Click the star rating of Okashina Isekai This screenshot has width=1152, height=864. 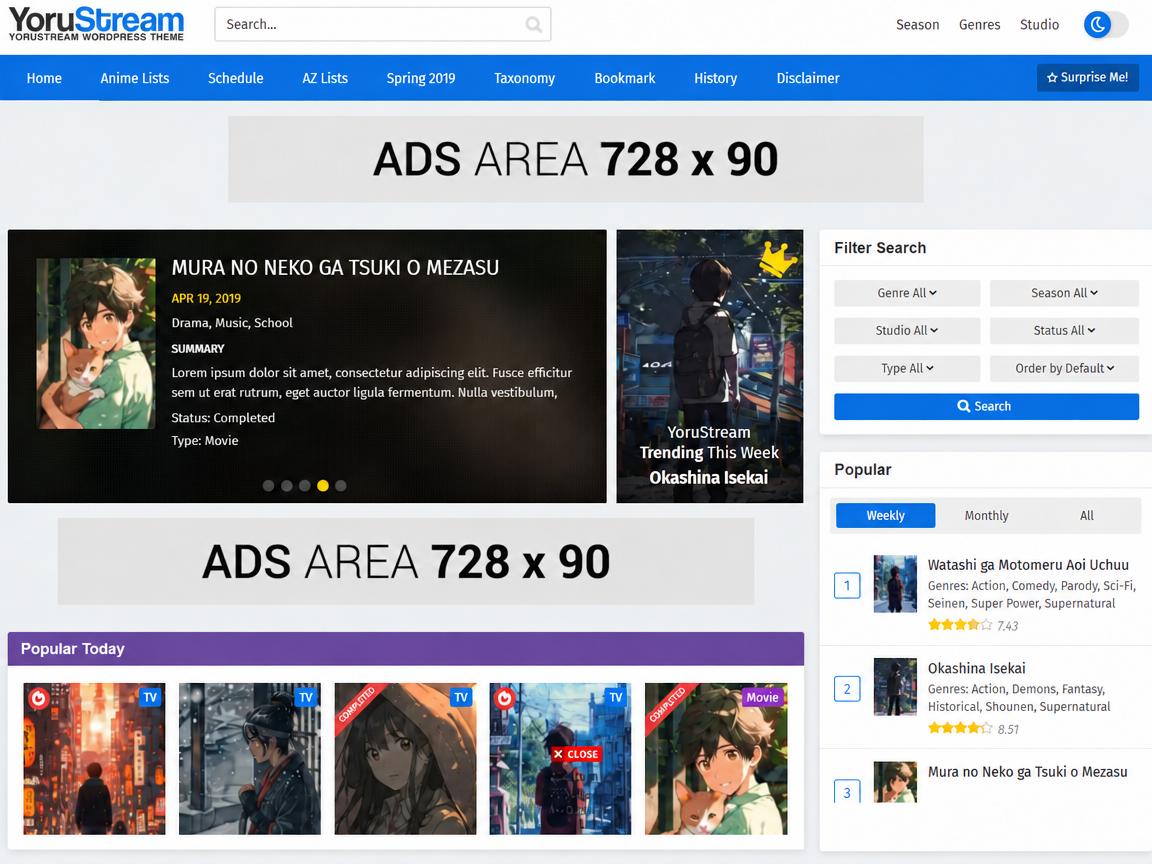(960, 729)
